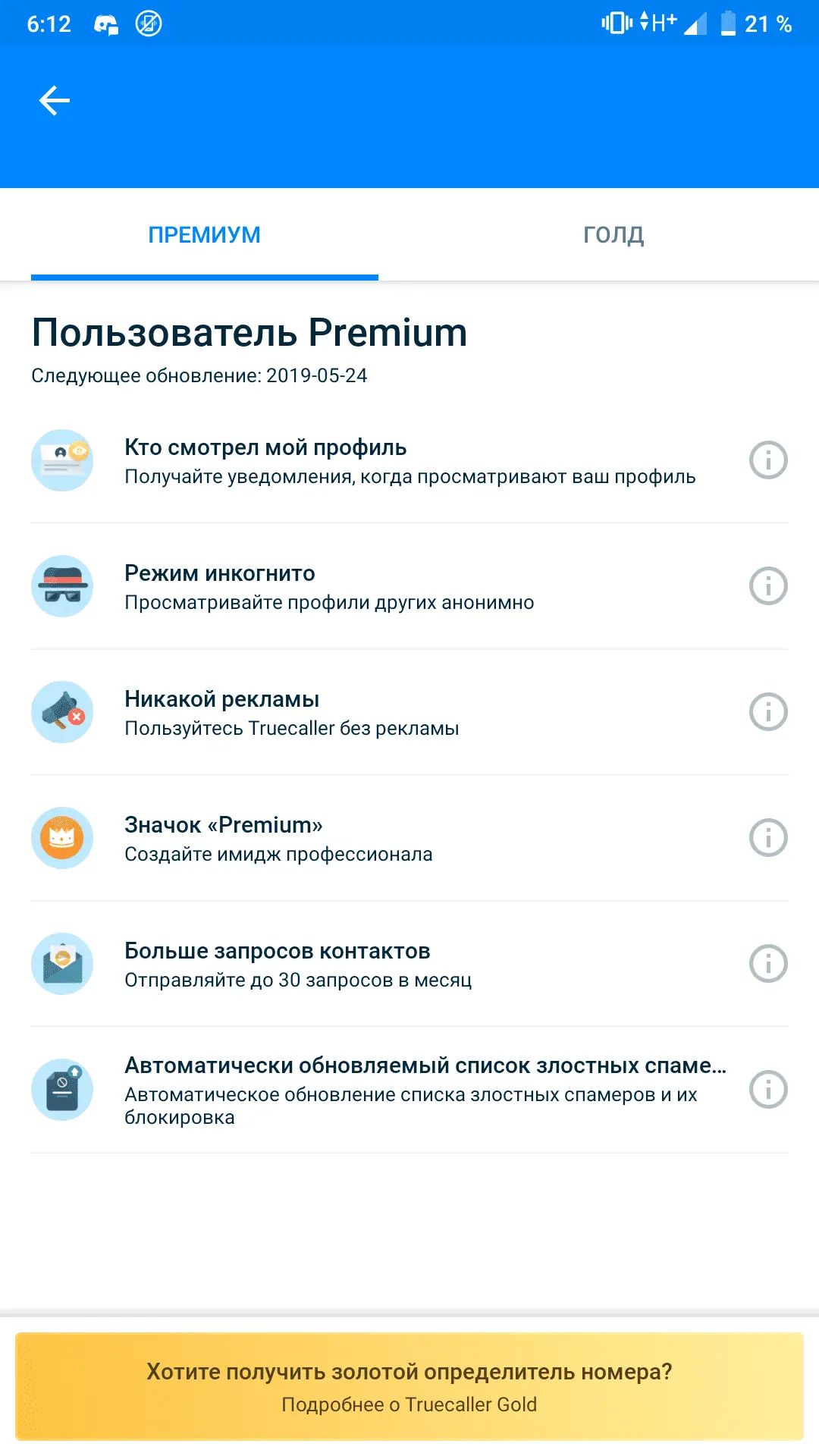This screenshot has height=1456, width=819.
Task: Tap the 'Никакой рекламы' feature title
Action: pyautogui.click(x=222, y=699)
